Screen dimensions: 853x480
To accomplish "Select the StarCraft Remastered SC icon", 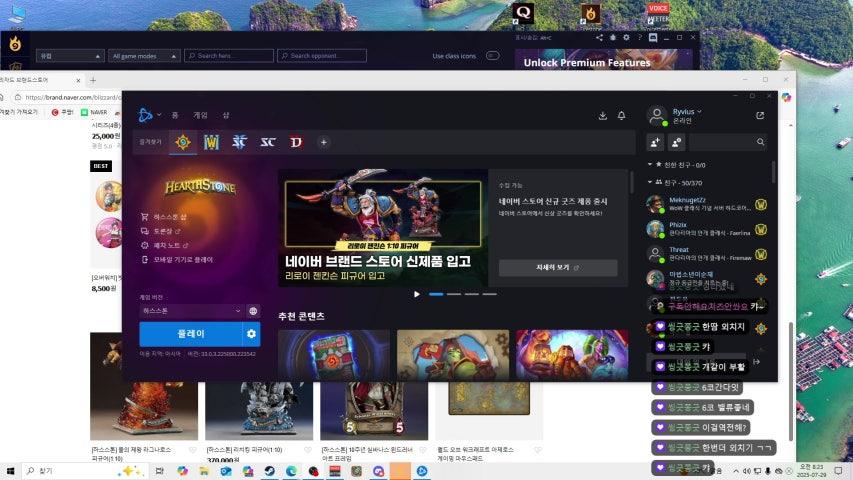I will click(x=268, y=143).
